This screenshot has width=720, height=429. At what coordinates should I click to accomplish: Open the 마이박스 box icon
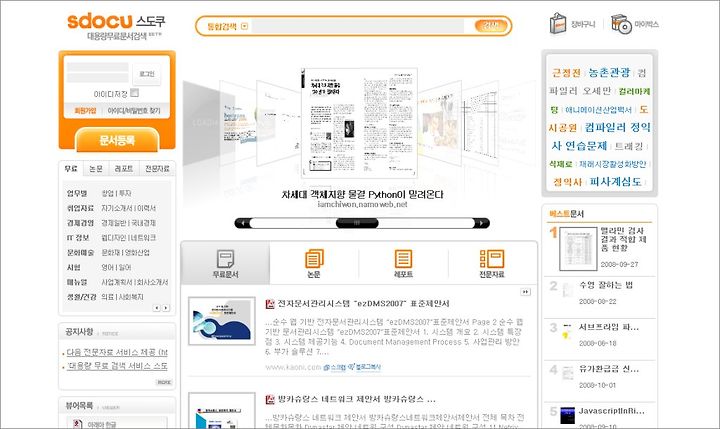[621, 24]
